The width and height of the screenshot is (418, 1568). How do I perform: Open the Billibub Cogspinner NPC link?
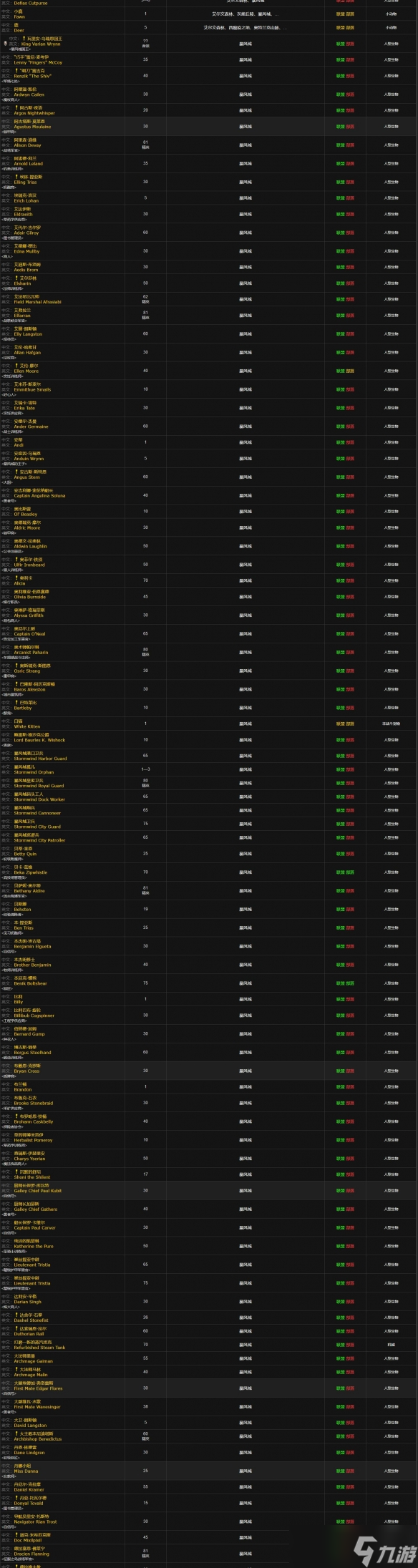(x=34, y=1016)
